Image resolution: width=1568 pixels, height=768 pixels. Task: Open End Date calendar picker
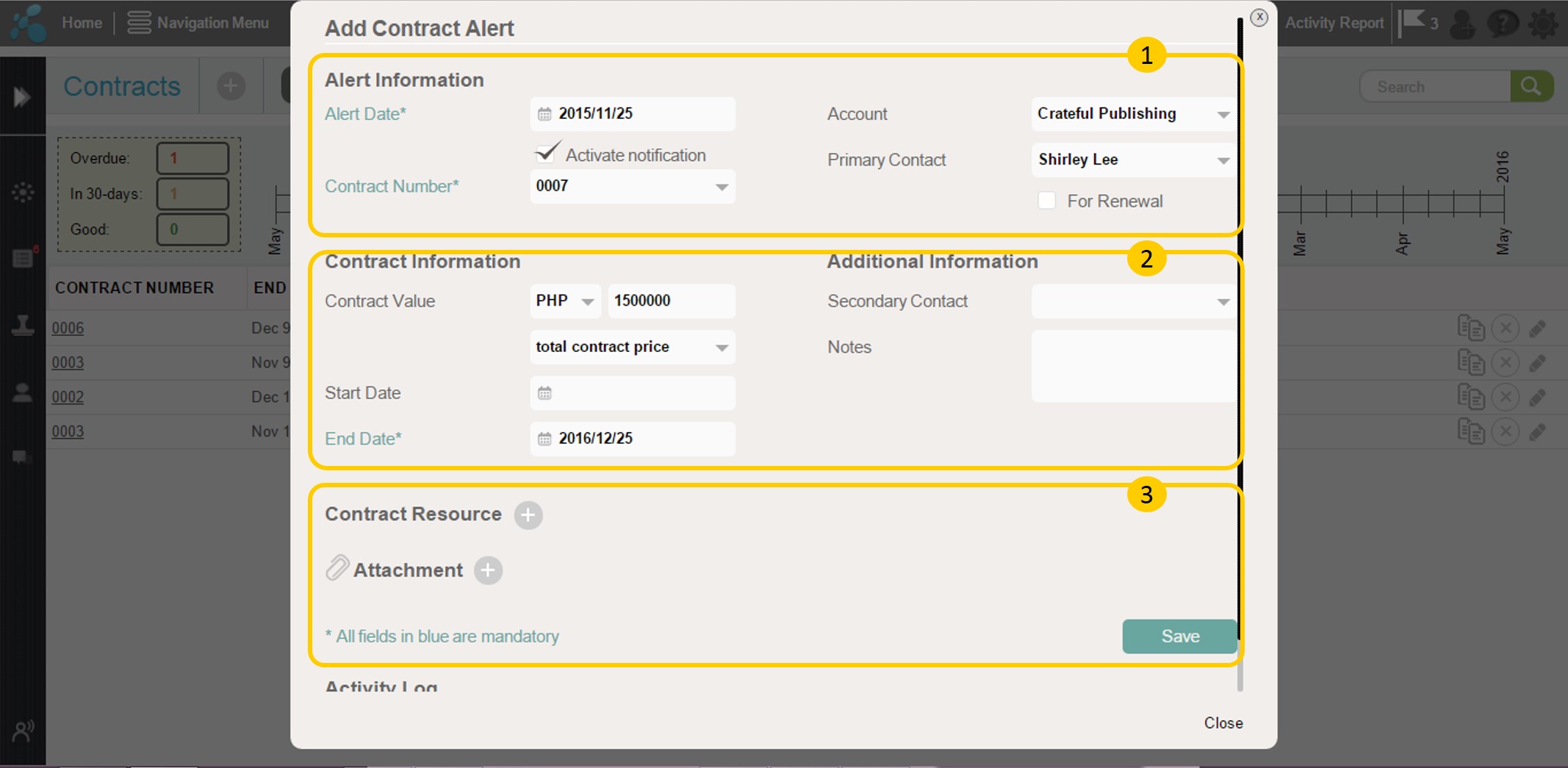coord(544,439)
